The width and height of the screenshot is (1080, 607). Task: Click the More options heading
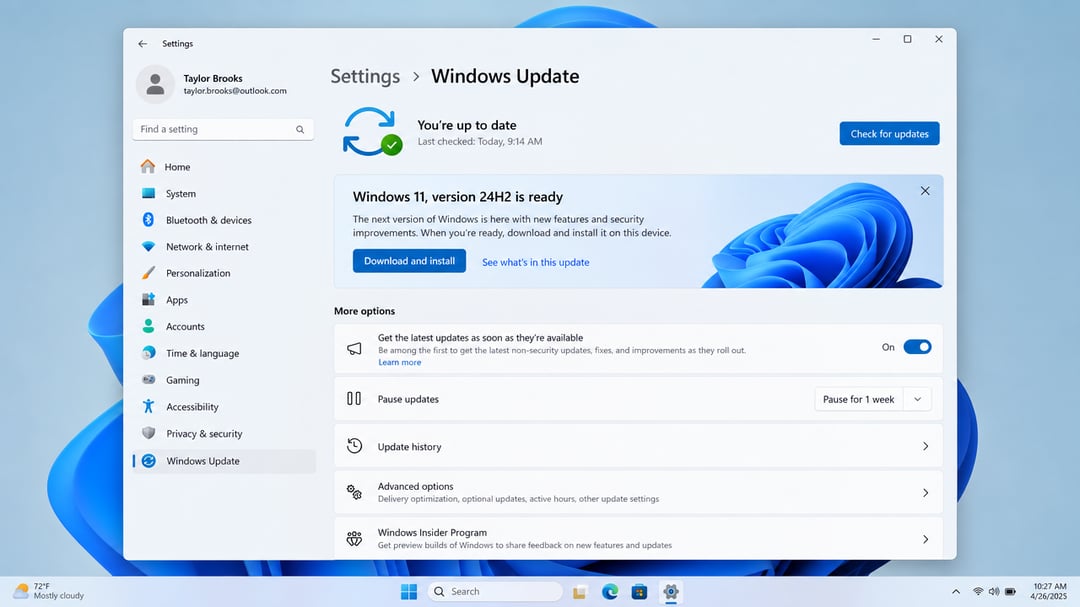coord(364,311)
